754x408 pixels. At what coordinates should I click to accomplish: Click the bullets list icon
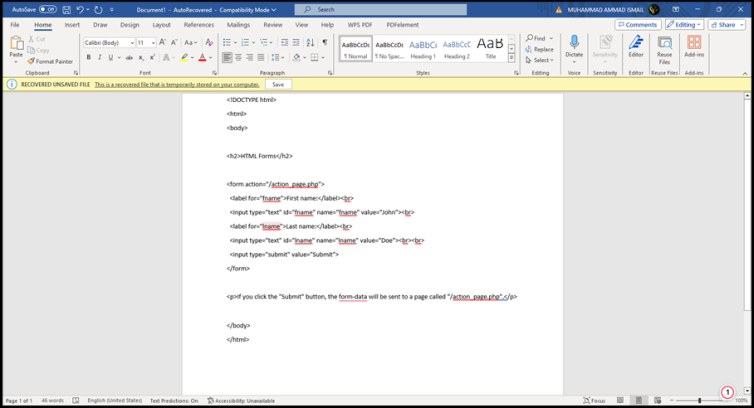[227, 43]
